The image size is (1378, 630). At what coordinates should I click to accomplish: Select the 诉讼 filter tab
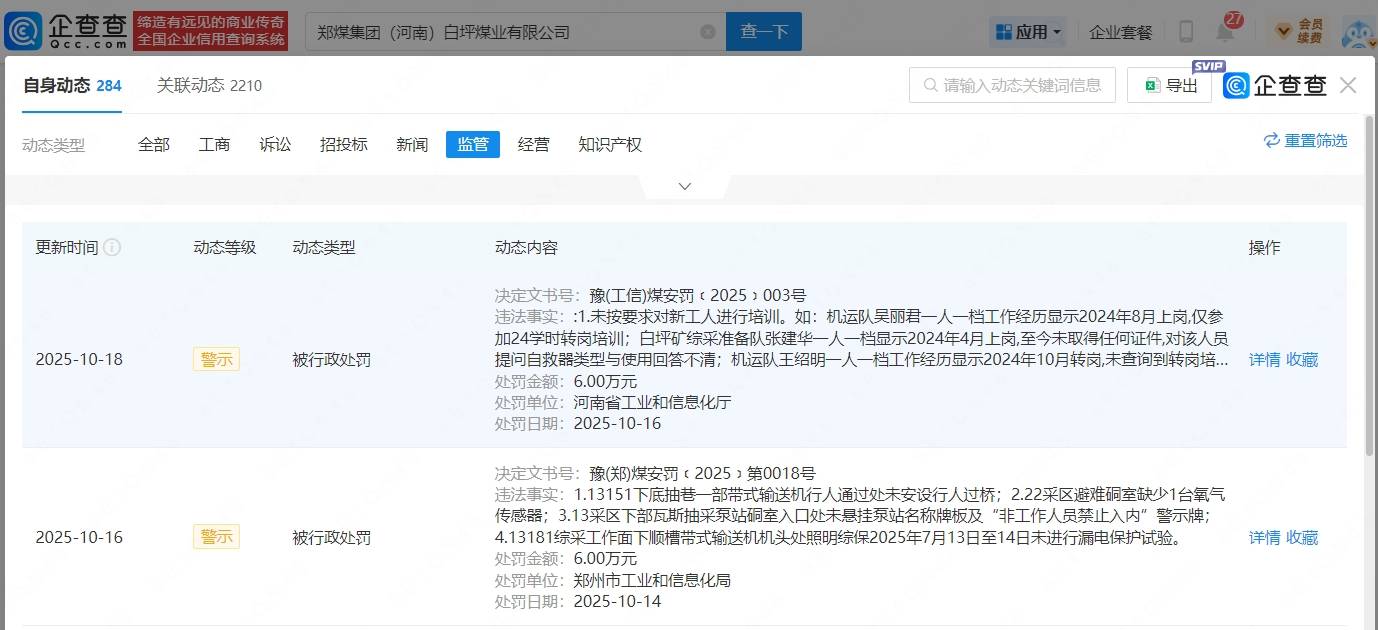275,144
